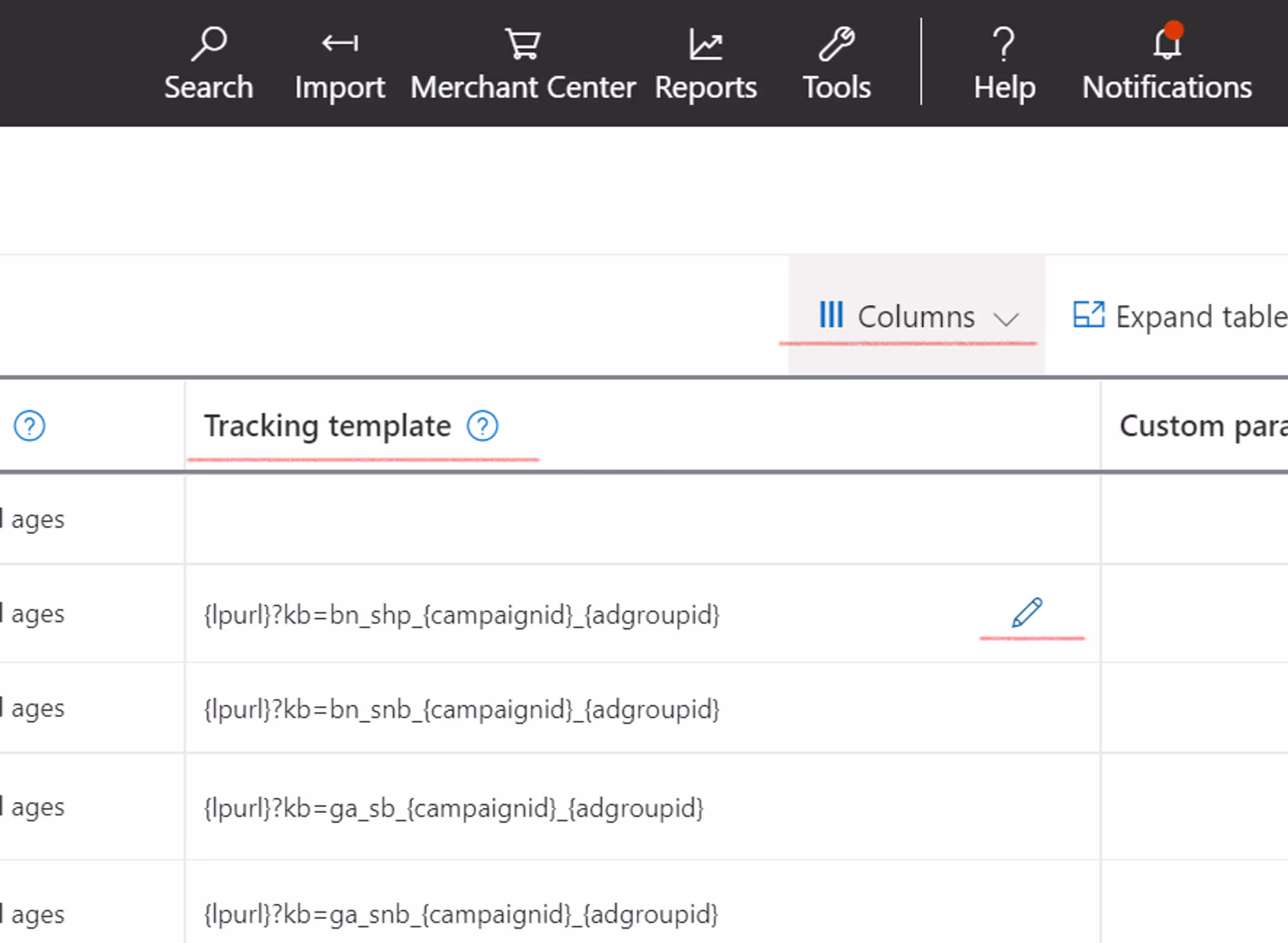This screenshot has width=1288, height=943.
Task: Select the ga_snb tracking template cell
Action: [x=460, y=914]
